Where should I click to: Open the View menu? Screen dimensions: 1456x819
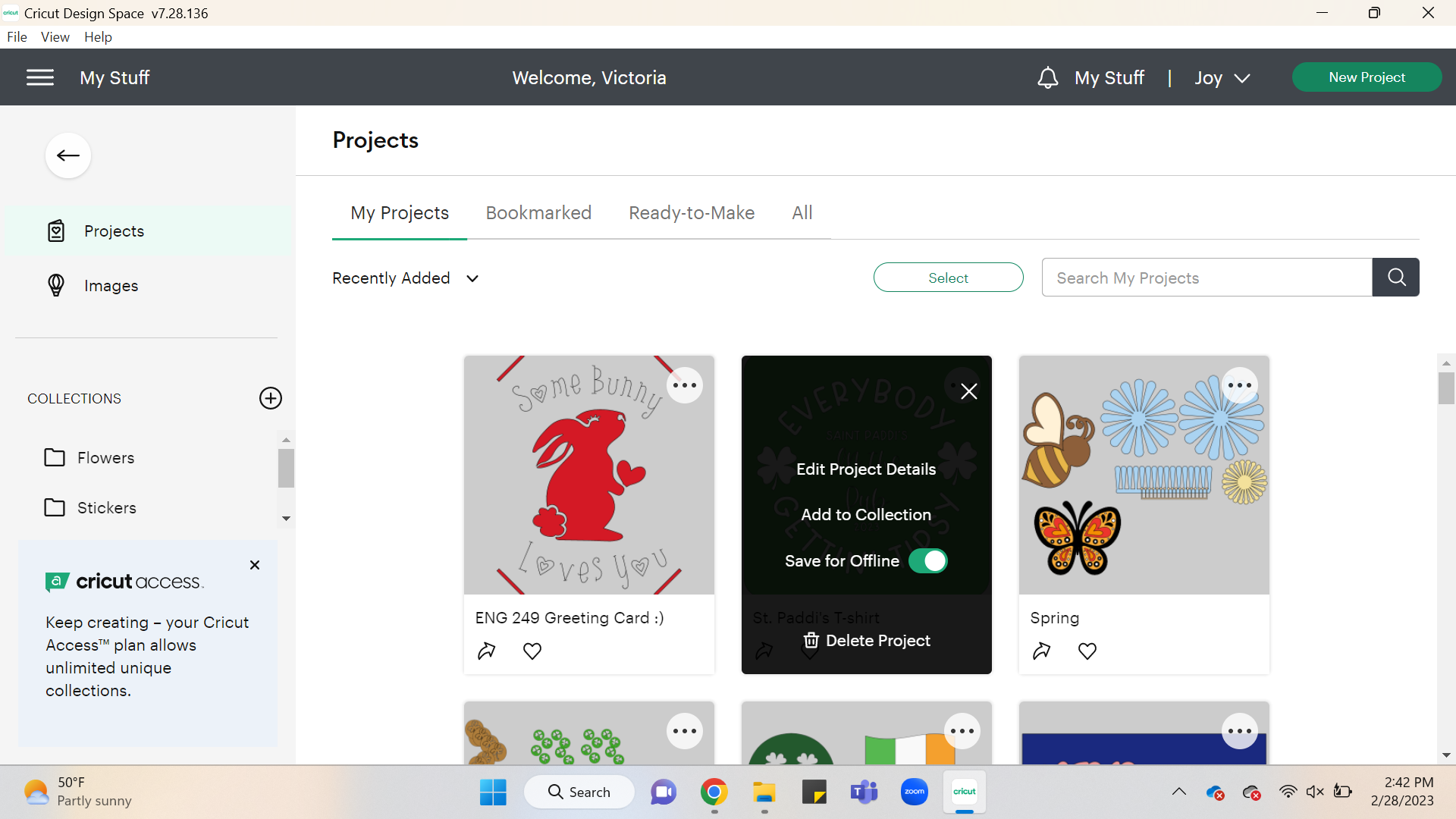pyautogui.click(x=54, y=36)
